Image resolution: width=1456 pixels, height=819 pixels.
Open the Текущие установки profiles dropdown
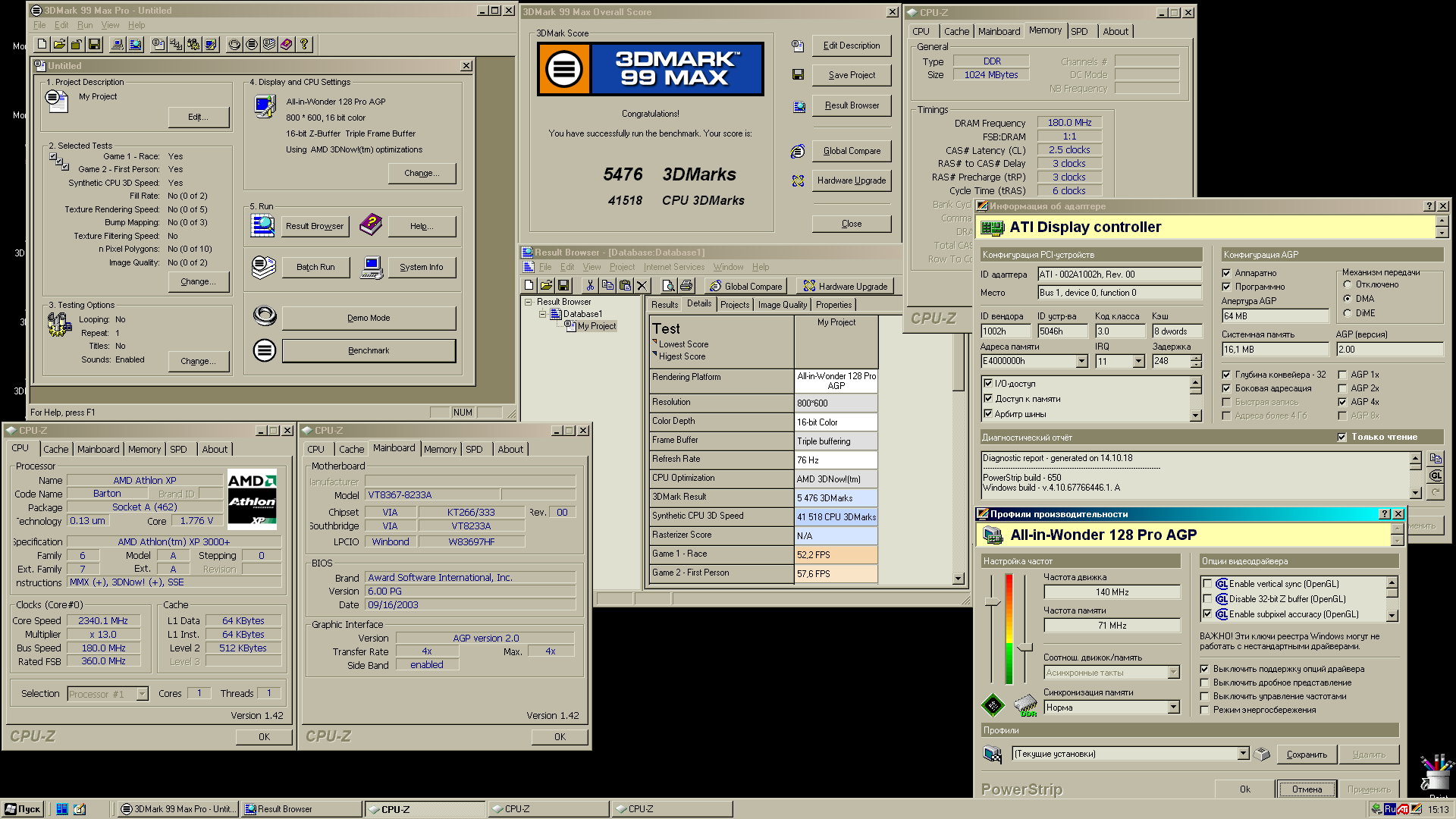click(x=1243, y=754)
